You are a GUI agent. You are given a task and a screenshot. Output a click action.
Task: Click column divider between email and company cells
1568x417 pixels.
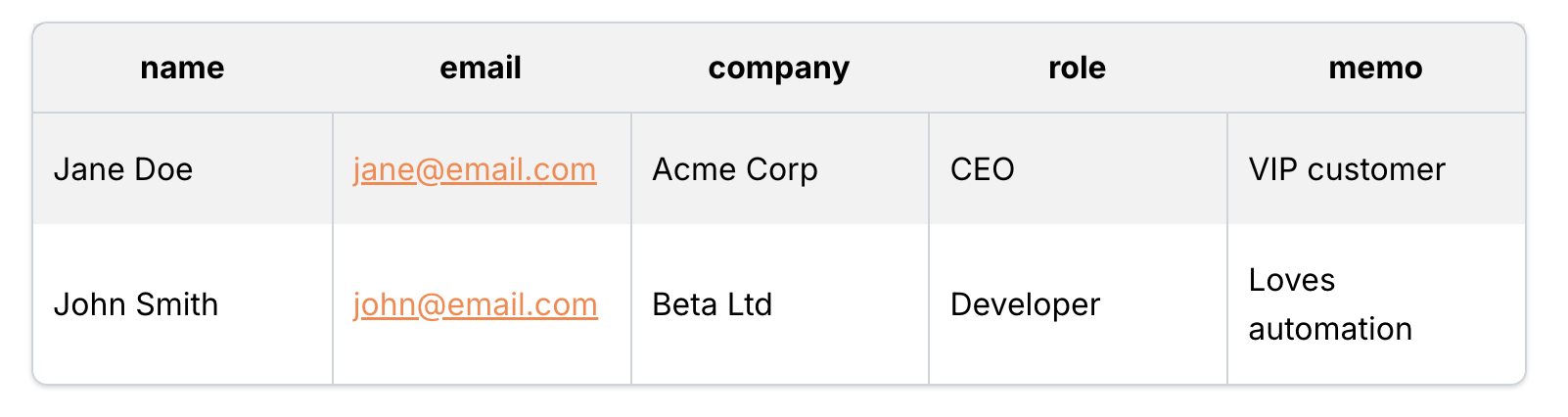point(631,249)
